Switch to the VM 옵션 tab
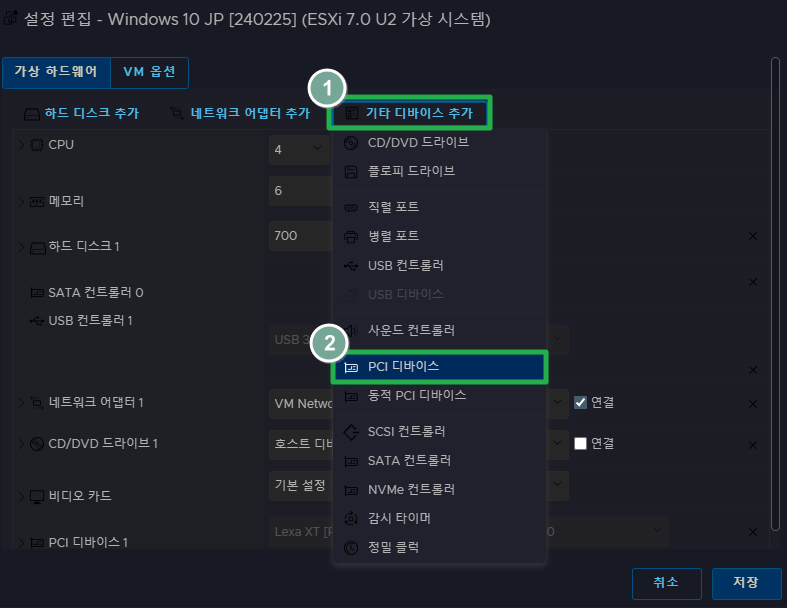This screenshot has height=608, width=787. [x=149, y=72]
